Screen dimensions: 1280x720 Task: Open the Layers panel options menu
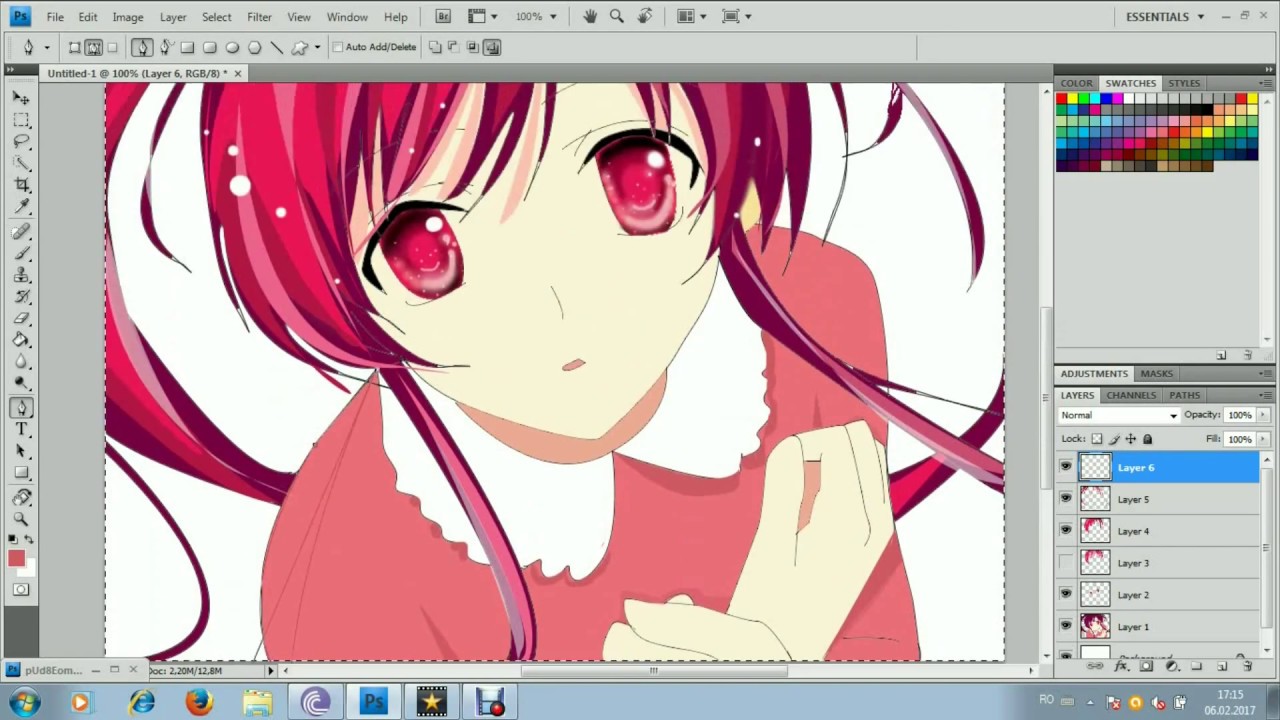1268,396
